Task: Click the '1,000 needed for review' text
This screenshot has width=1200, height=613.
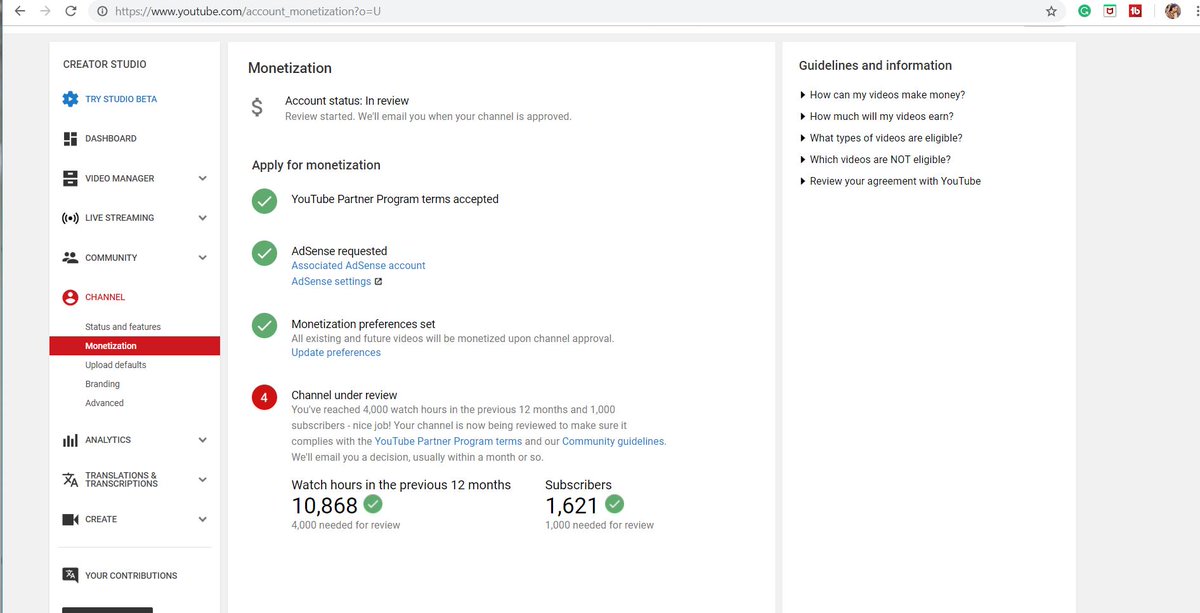Action: click(x=599, y=525)
